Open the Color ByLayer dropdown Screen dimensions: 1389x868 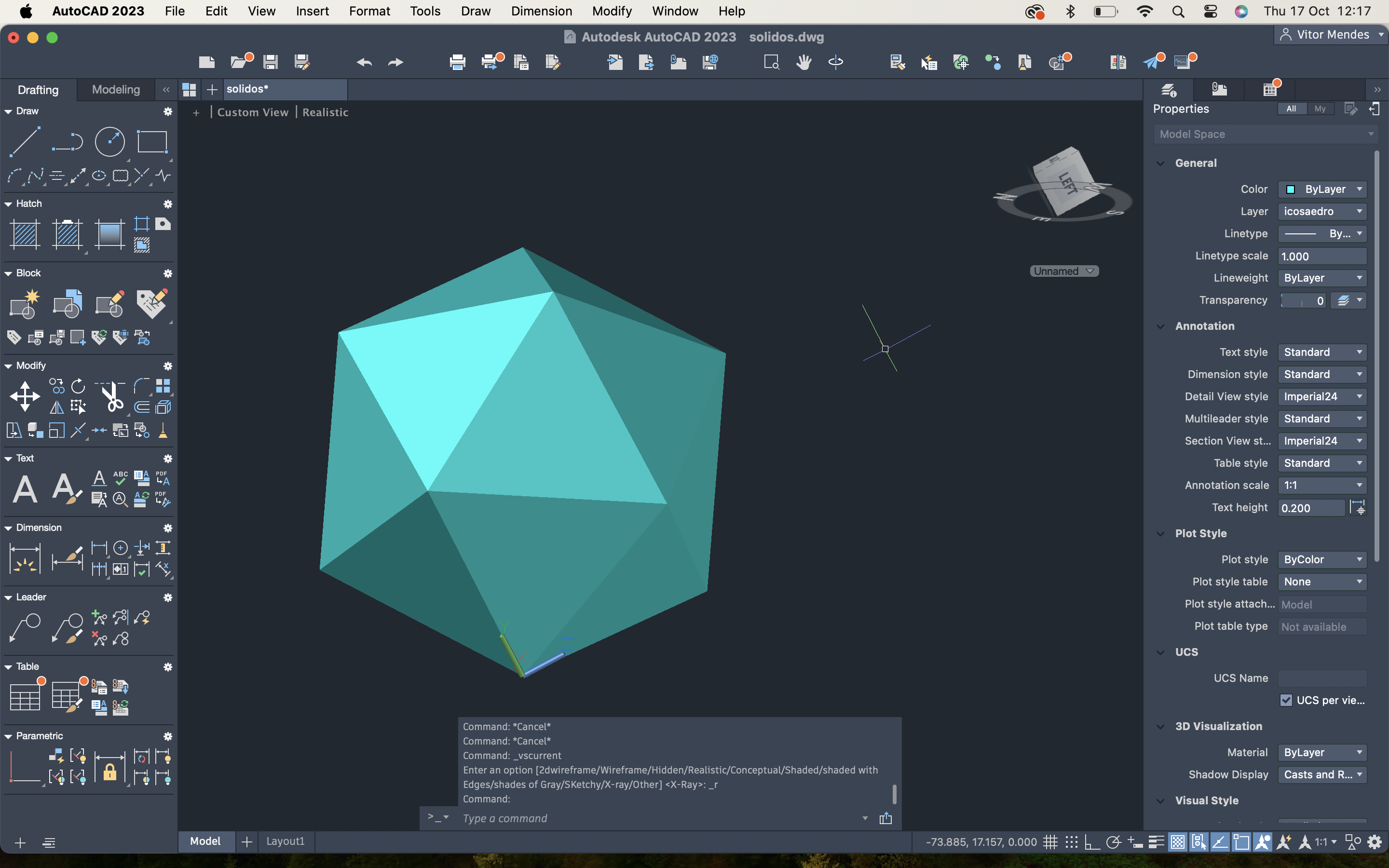tap(1322, 190)
